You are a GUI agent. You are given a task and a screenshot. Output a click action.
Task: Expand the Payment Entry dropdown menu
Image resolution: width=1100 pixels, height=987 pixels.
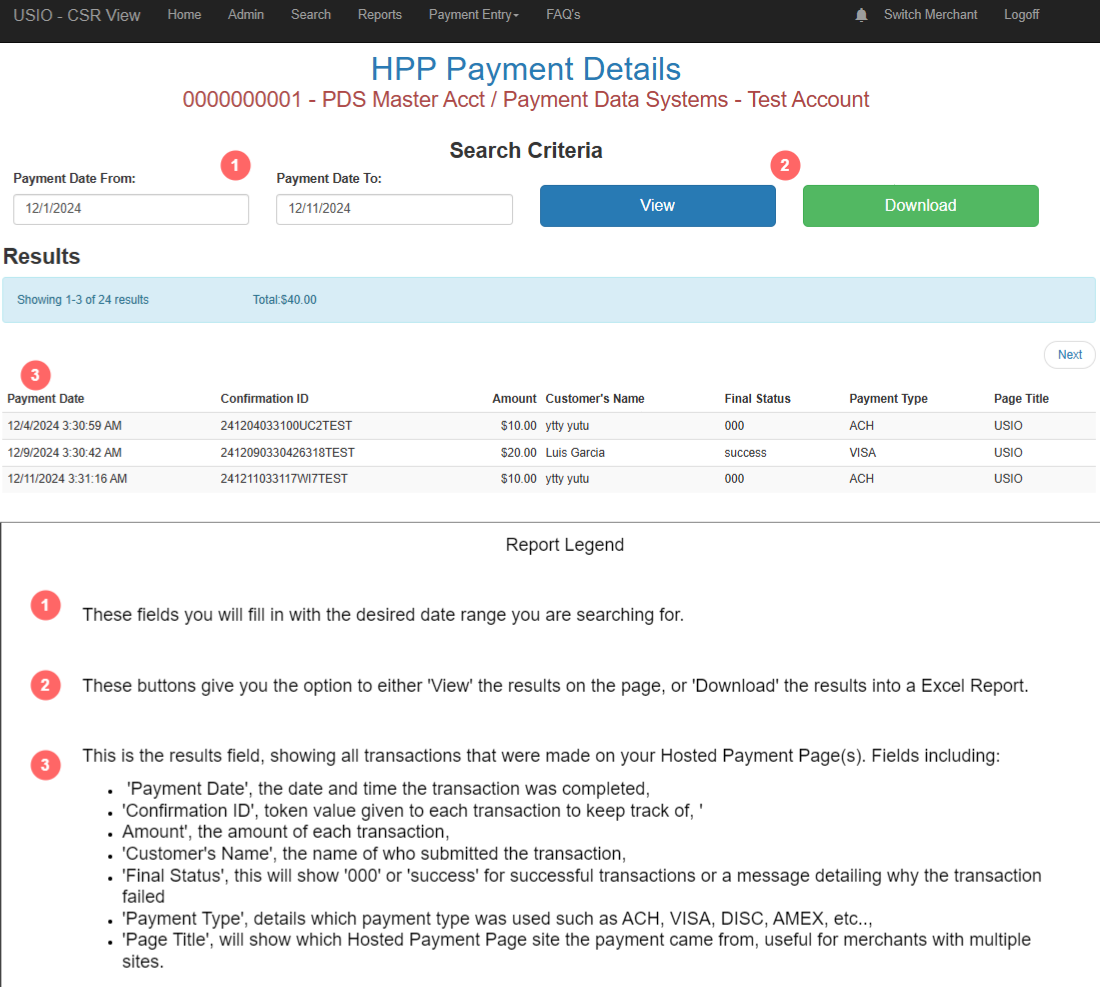[474, 15]
